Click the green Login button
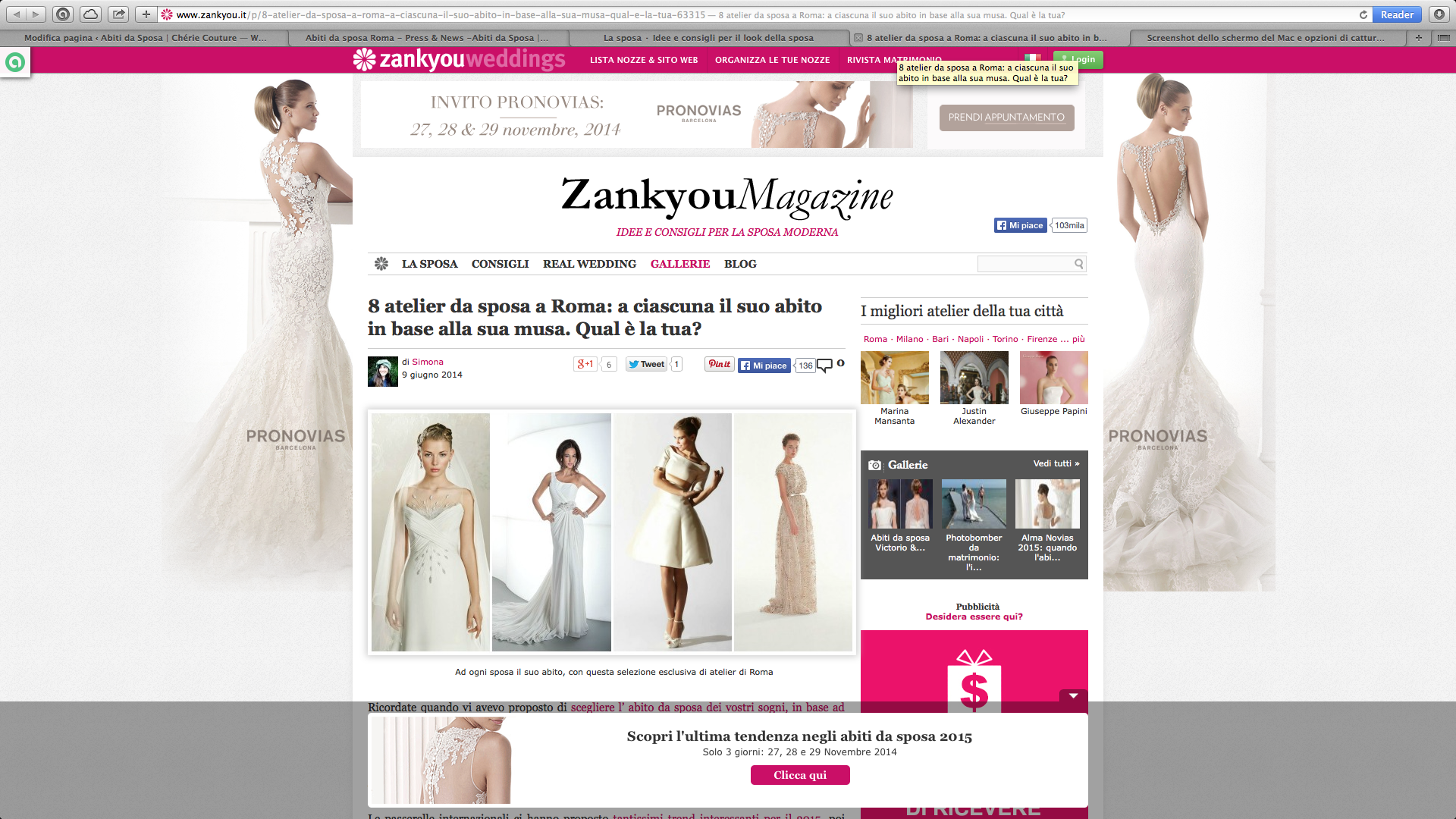 [x=1078, y=59]
